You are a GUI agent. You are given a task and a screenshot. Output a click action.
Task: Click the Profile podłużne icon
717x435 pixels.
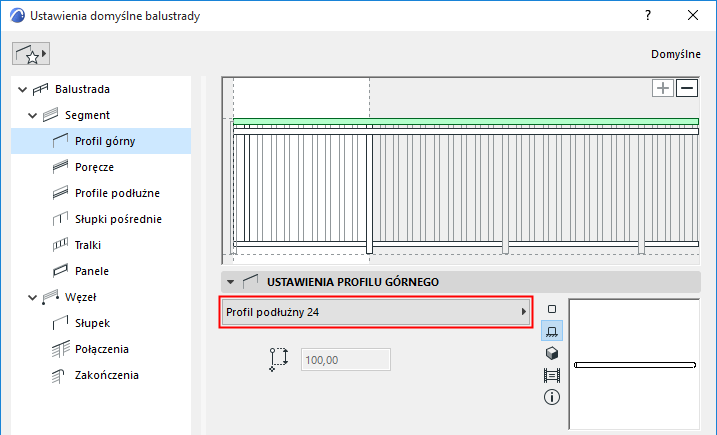(x=60, y=193)
